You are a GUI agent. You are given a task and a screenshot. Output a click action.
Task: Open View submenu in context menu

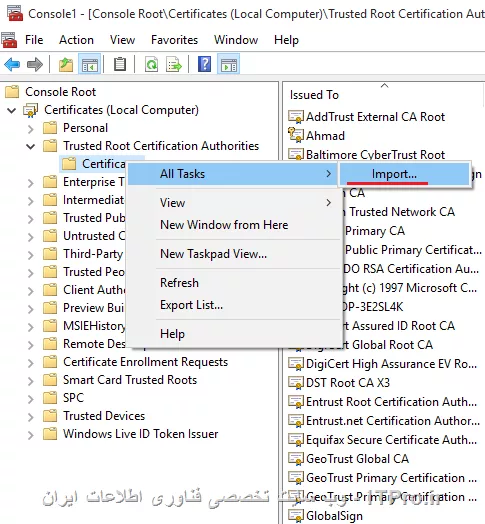[234, 203]
